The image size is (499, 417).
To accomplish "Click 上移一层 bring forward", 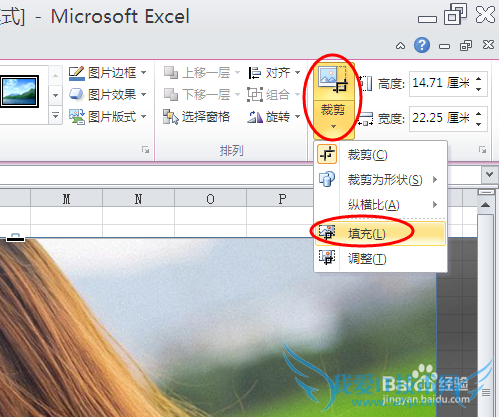I will [201, 73].
